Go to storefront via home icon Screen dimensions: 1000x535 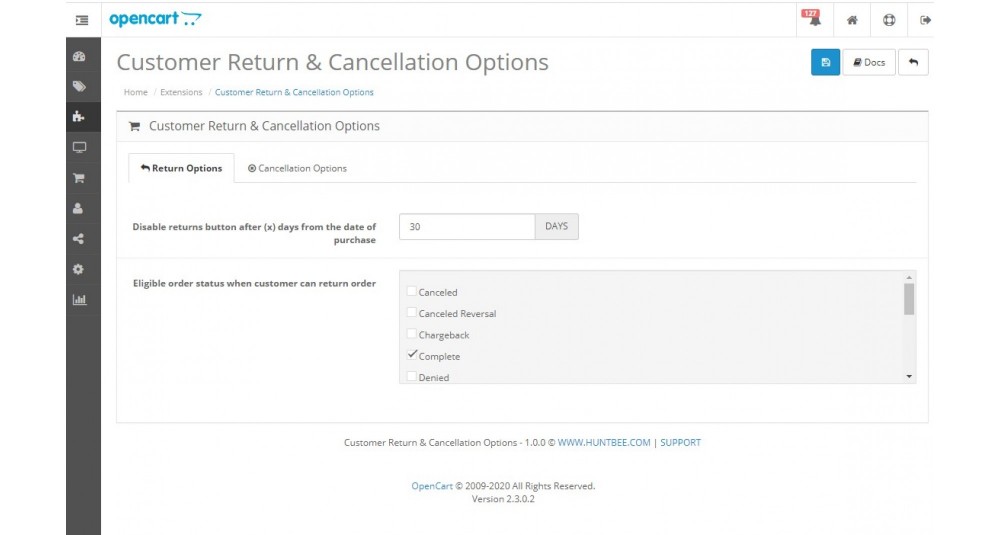(852, 20)
